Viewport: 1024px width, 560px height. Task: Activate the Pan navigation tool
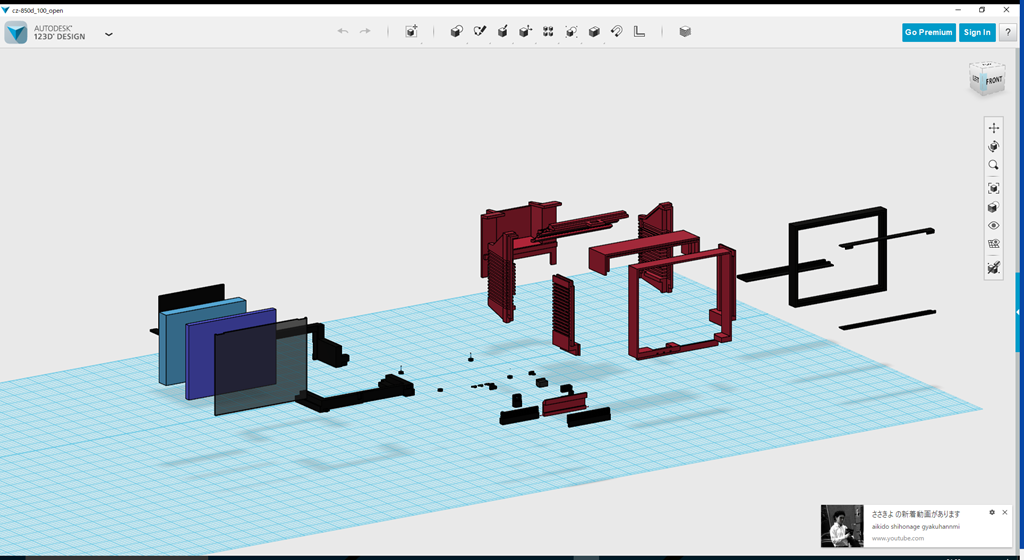993,128
